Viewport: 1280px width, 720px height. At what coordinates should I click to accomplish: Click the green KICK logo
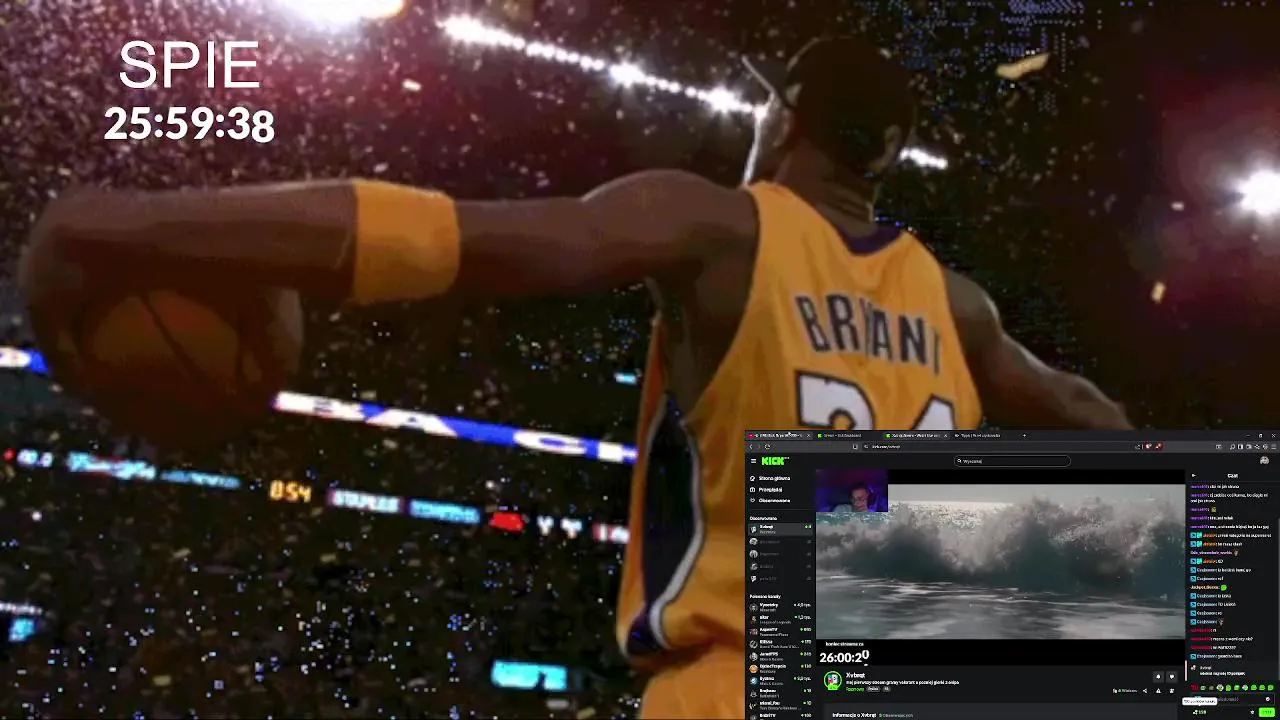pos(775,461)
